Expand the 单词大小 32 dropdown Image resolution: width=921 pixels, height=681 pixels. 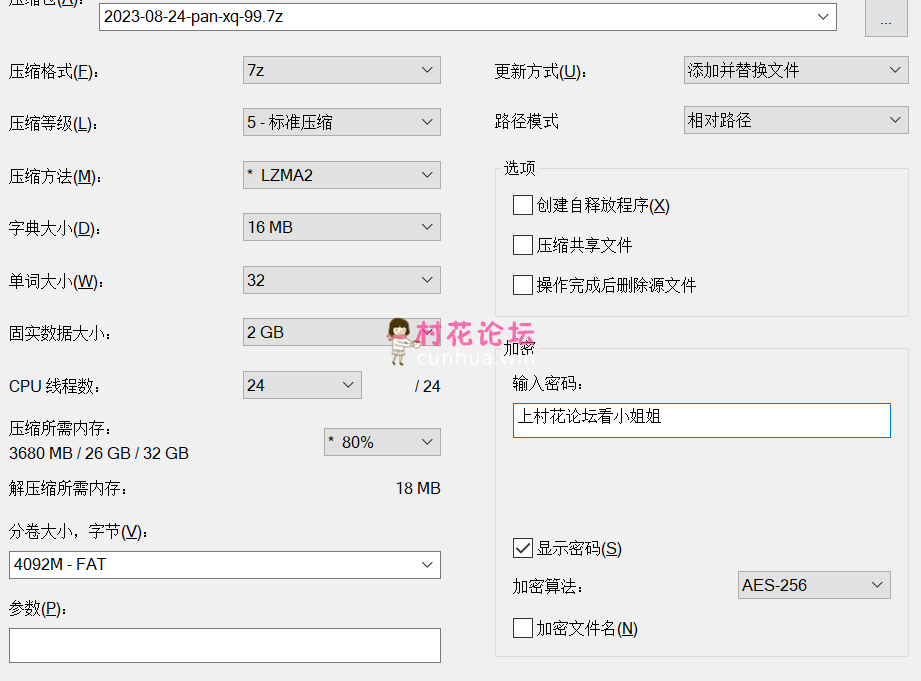(342, 280)
